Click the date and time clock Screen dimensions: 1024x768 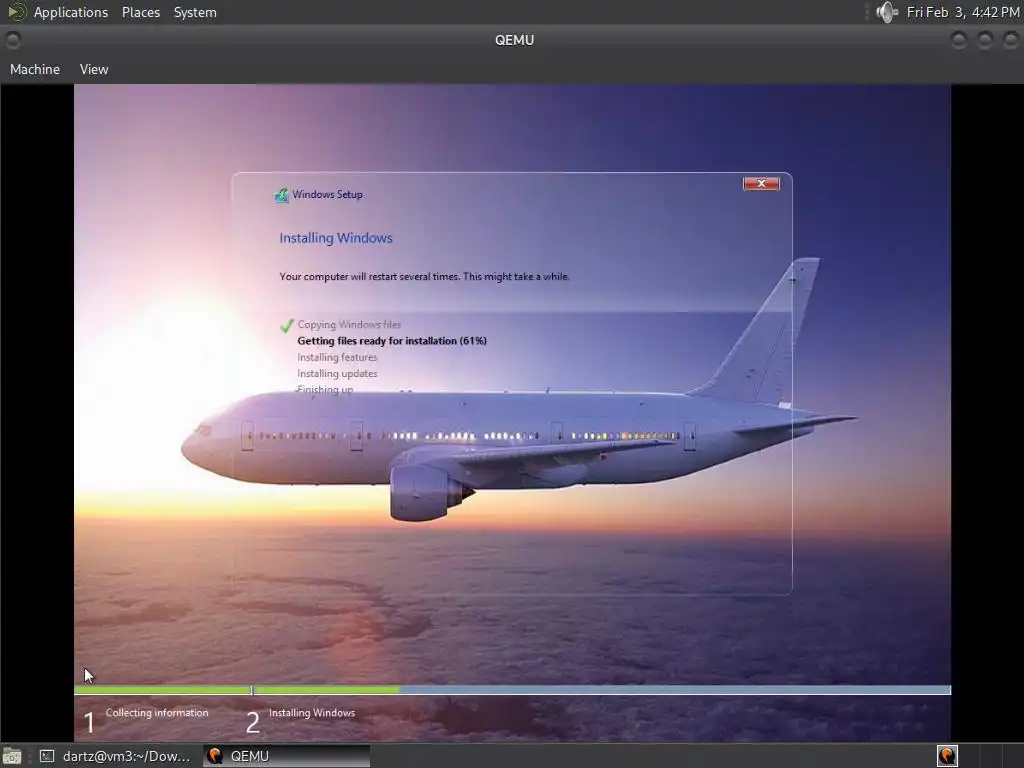coord(963,12)
